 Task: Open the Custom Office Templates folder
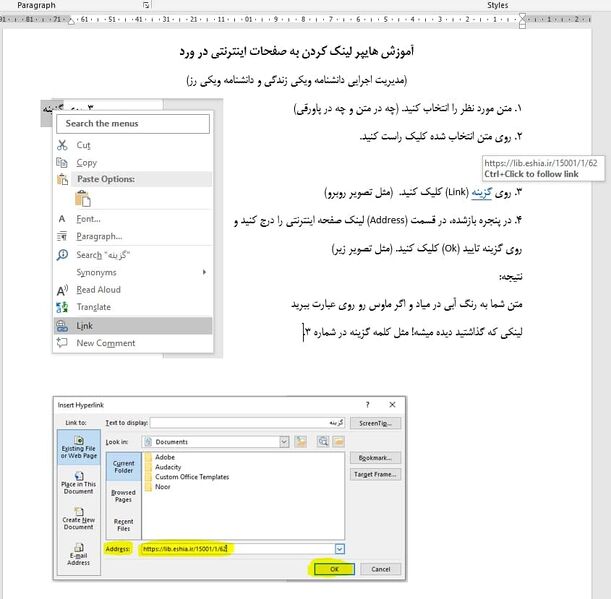(x=187, y=477)
